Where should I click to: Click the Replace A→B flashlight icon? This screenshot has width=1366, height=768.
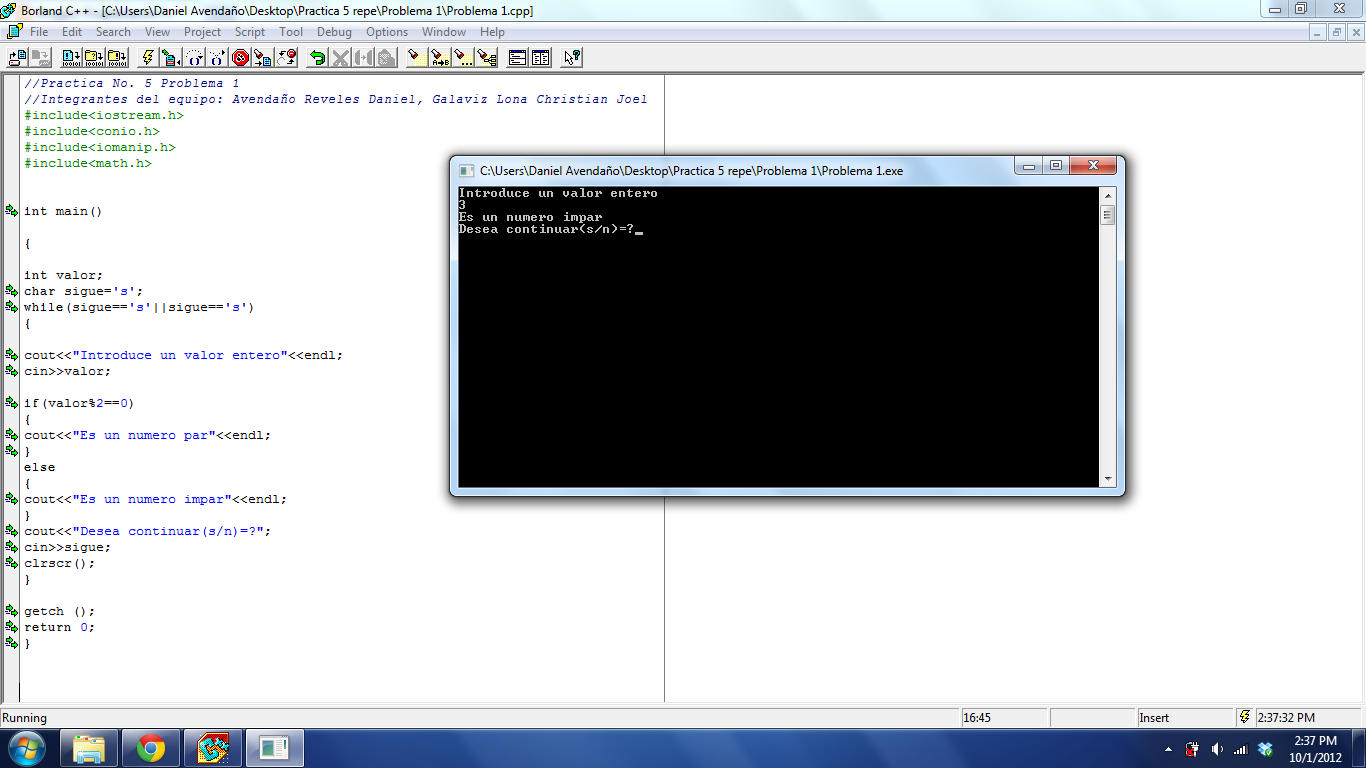[439, 58]
